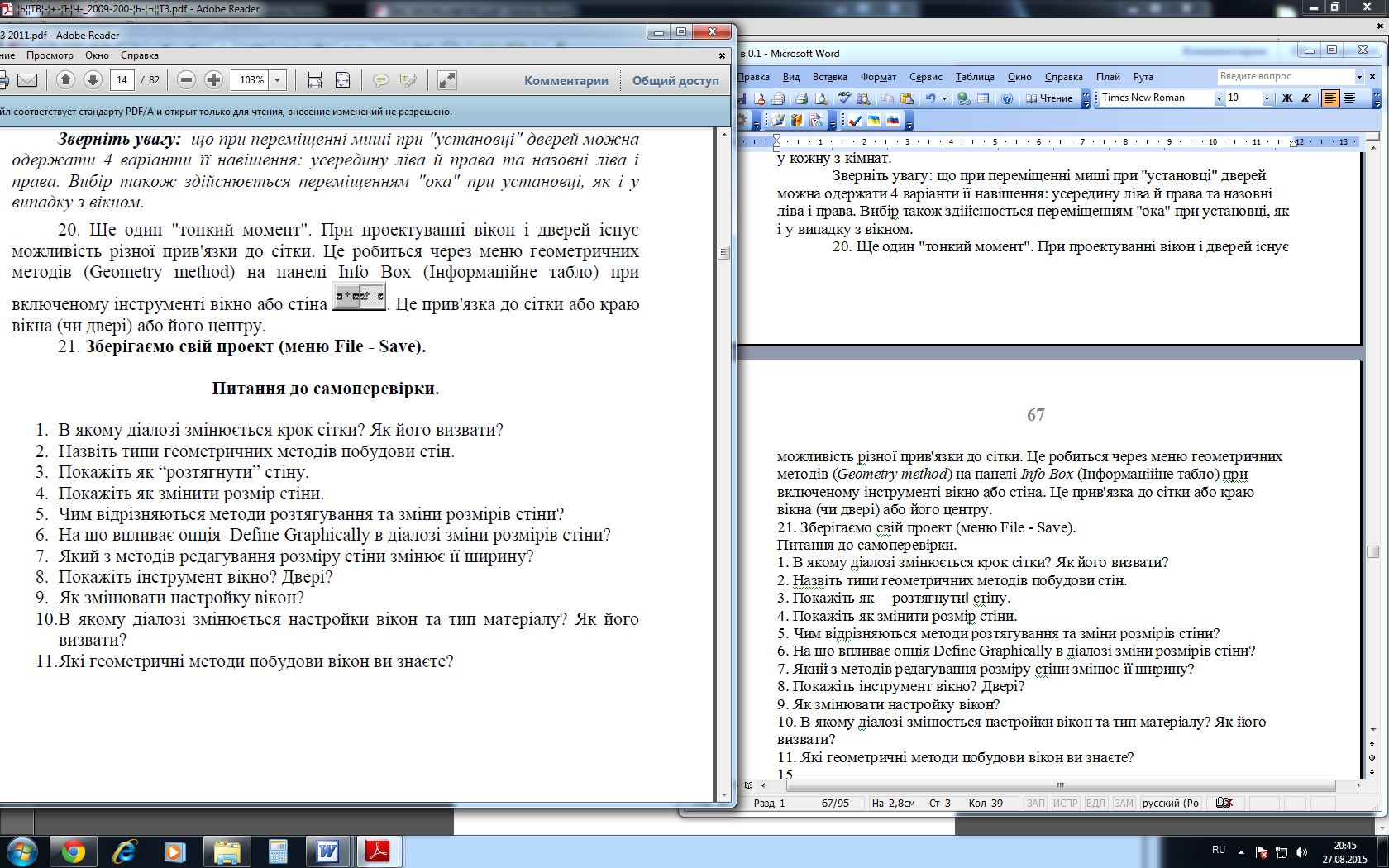Open the Просмотр menu in Adobe Reader
This screenshot has height=868, width=1389.
(50, 55)
